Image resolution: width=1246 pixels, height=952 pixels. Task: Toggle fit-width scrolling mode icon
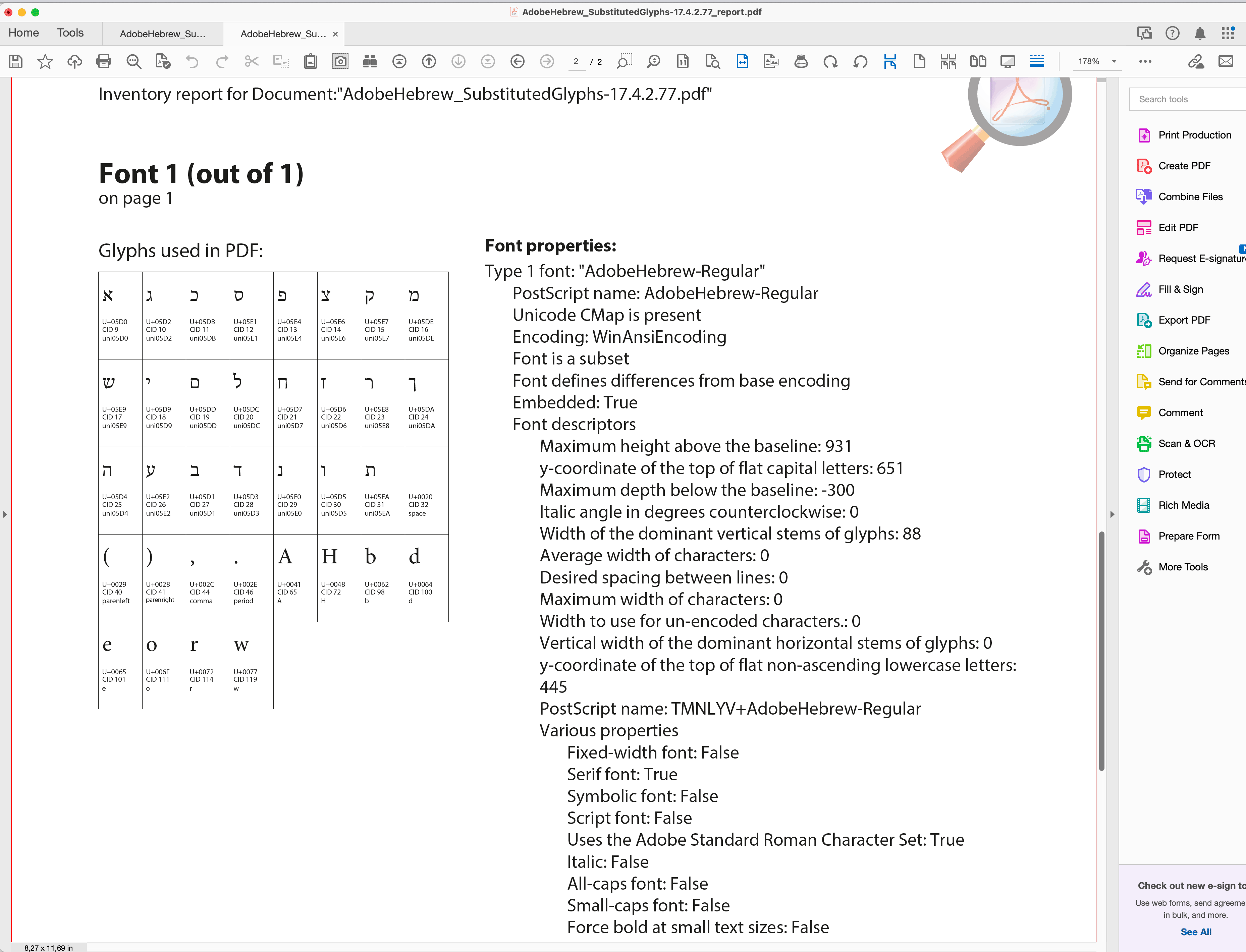[742, 61]
